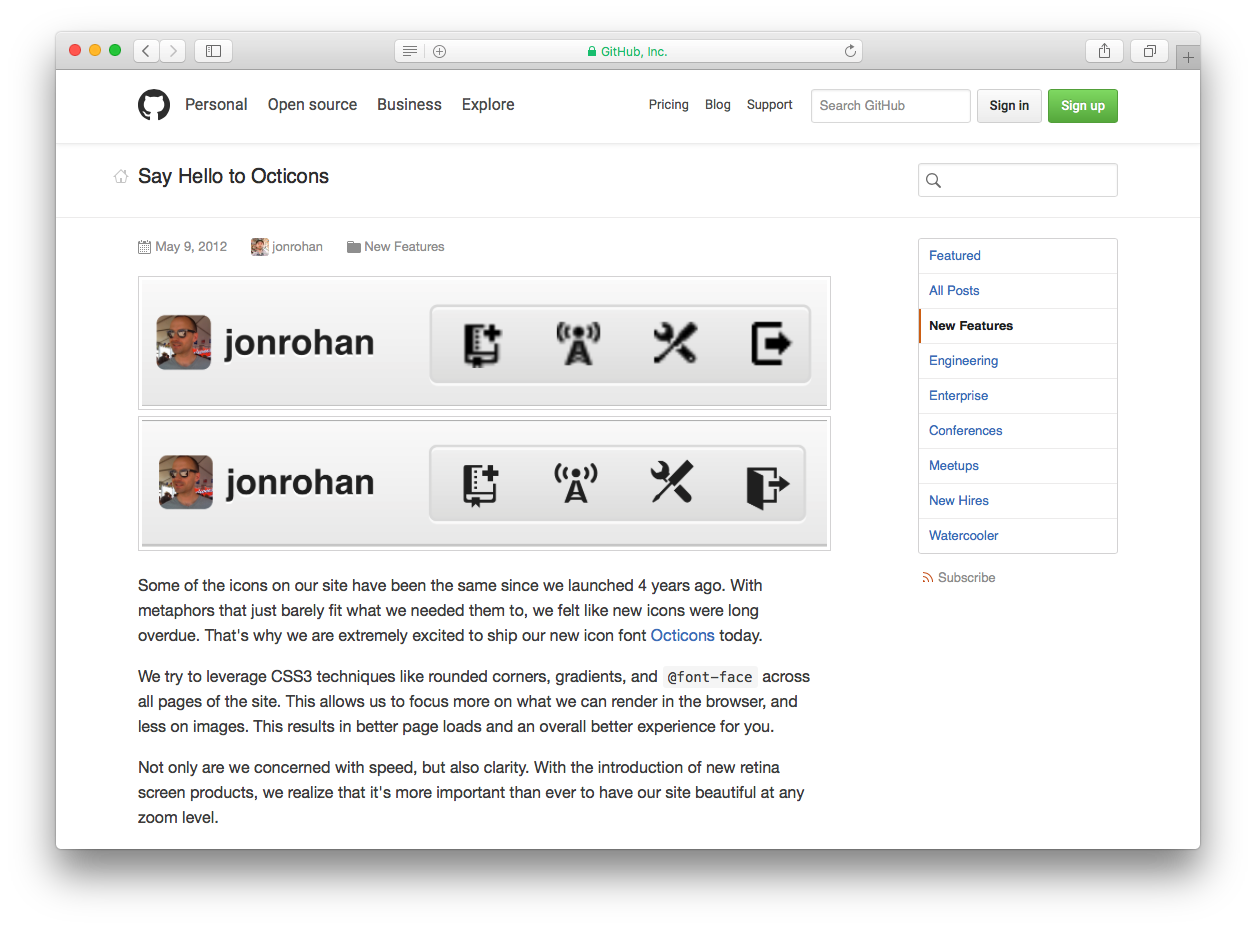Click the GitHub octocat logo
This screenshot has width=1256, height=929.
tap(154, 104)
